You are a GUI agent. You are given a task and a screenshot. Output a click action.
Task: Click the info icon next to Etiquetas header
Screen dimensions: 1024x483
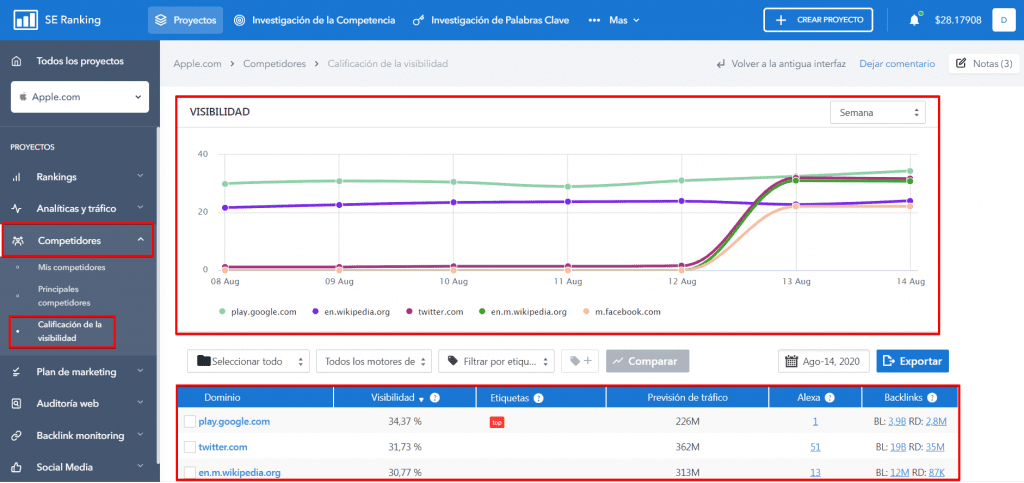538,397
